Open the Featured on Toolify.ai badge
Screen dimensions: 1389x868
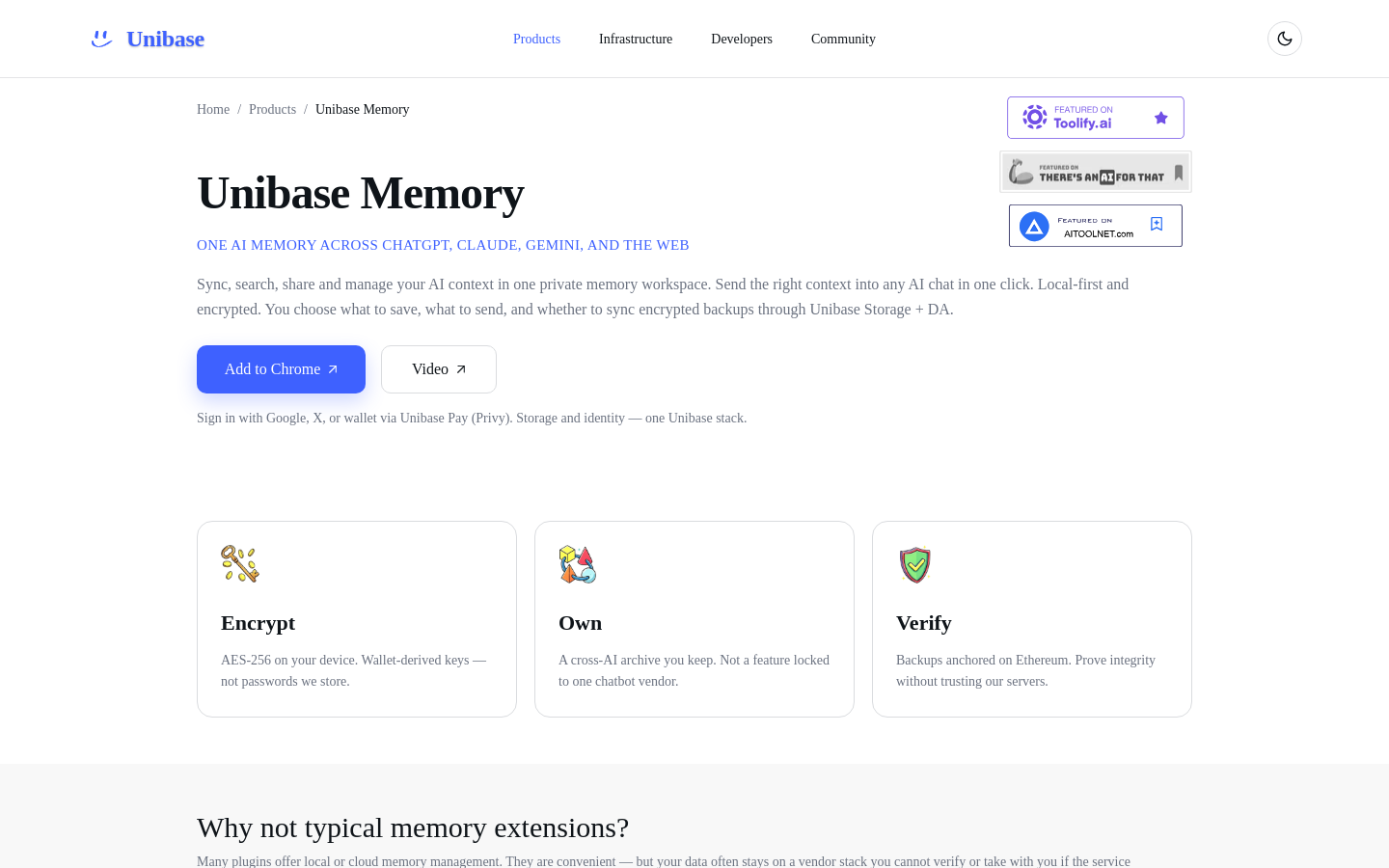(1096, 118)
